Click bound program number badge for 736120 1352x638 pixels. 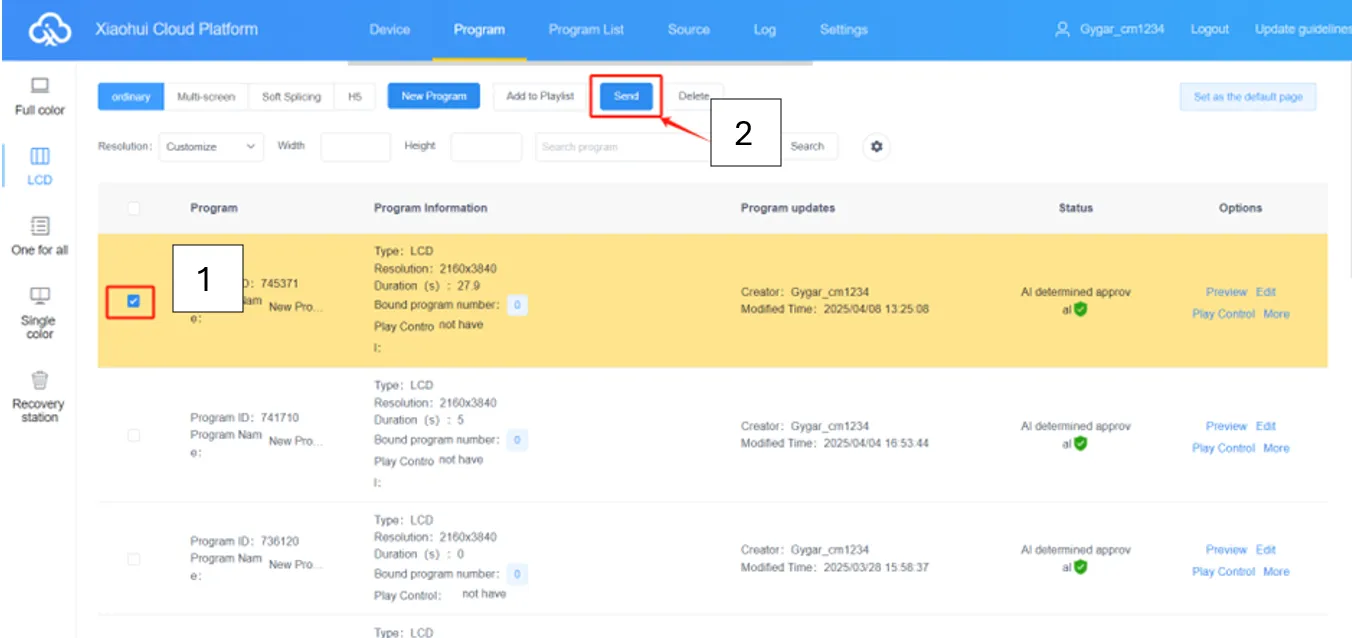coord(517,574)
